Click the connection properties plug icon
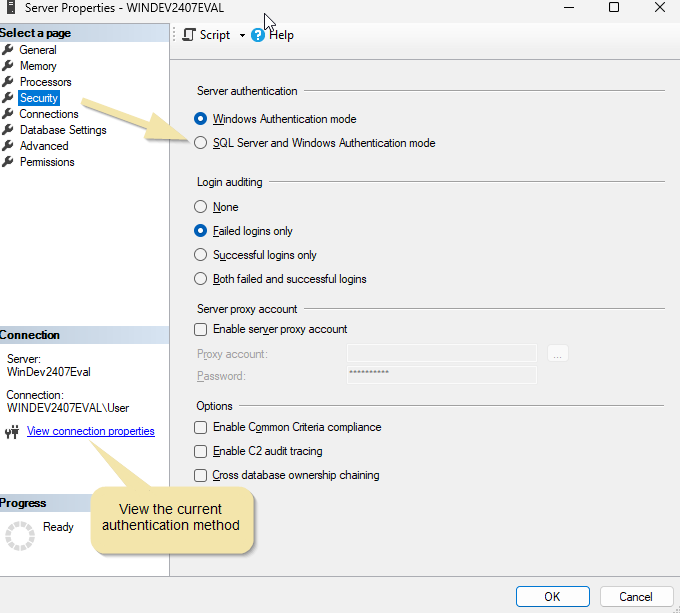The image size is (680, 613). (x=12, y=432)
